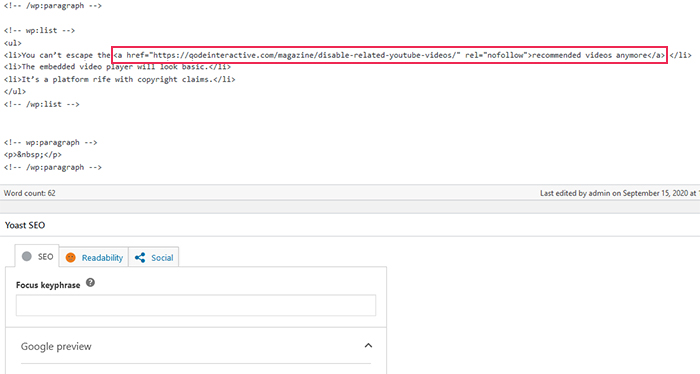This screenshot has height=374, width=700.
Task: Click the <!-- wp:list --> comment line
Action: [39, 31]
